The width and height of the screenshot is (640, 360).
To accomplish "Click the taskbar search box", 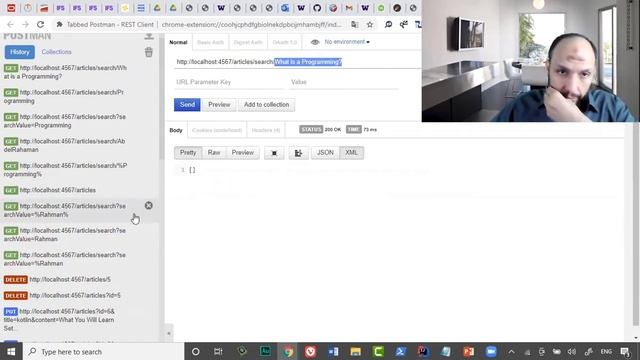I will click(x=103, y=351).
